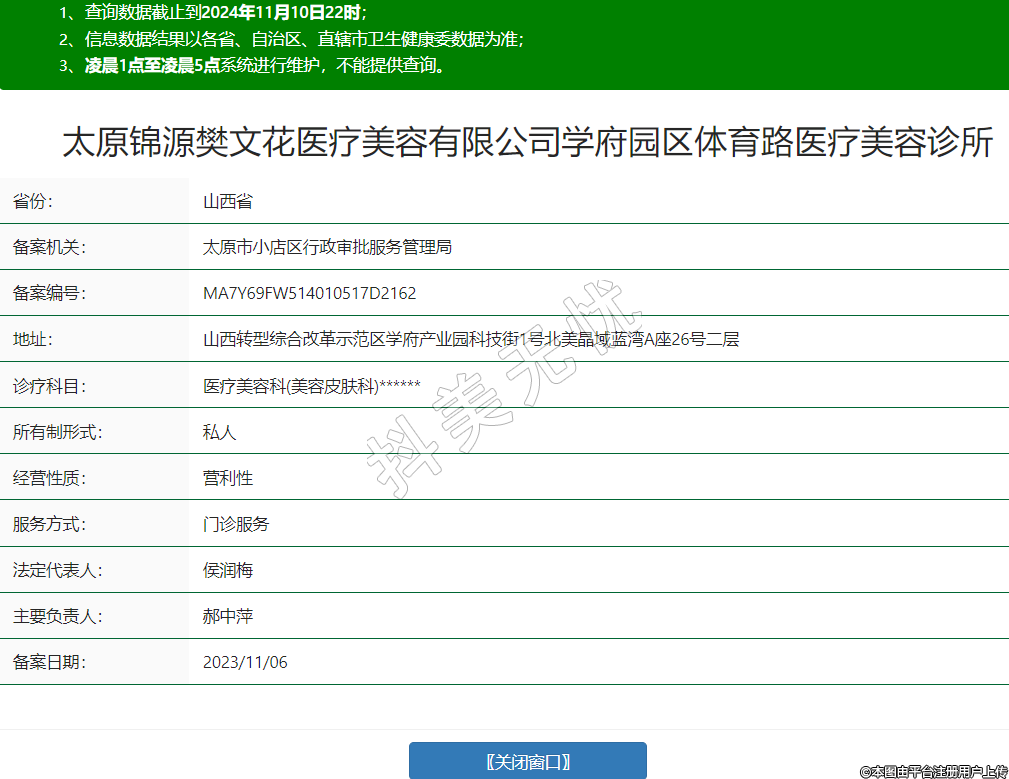
Task: Click the clinic name title heading
Action: [x=527, y=143]
